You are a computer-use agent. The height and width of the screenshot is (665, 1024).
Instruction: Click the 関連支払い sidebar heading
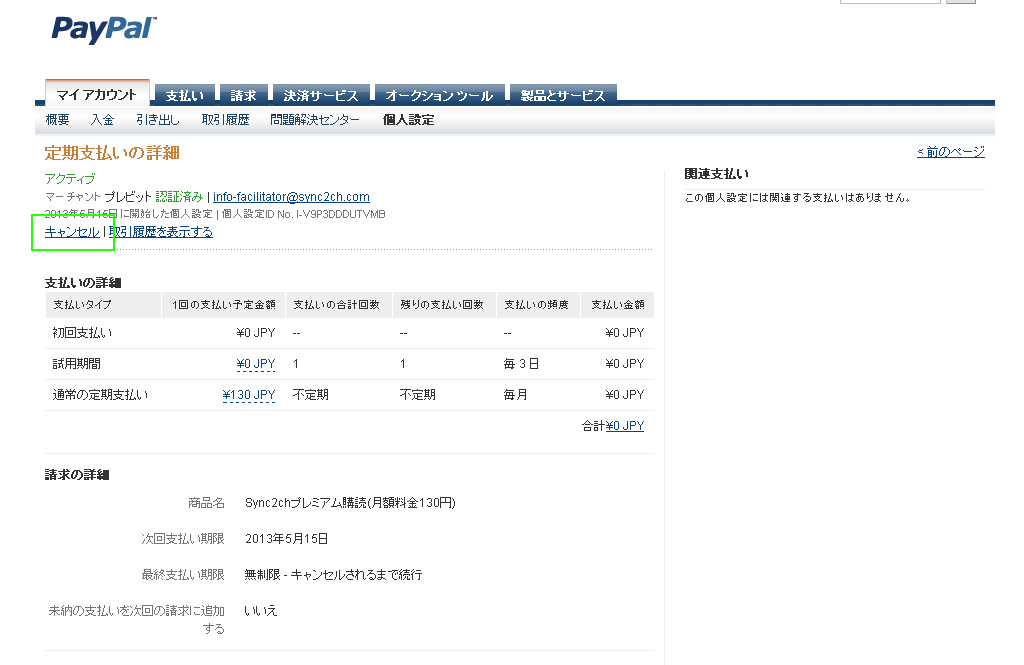point(716,174)
